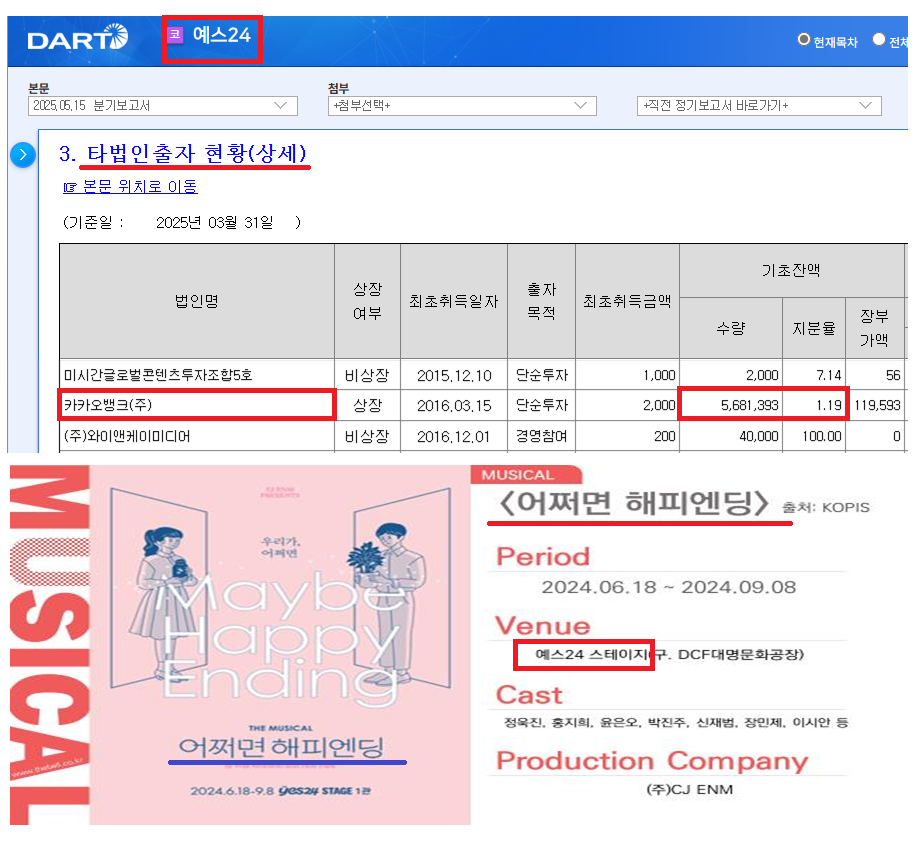This screenshot has width=922, height=847.
Task: Click the 미시간글로벌콘텐츠투자조합5호 row name
Action: (158, 375)
